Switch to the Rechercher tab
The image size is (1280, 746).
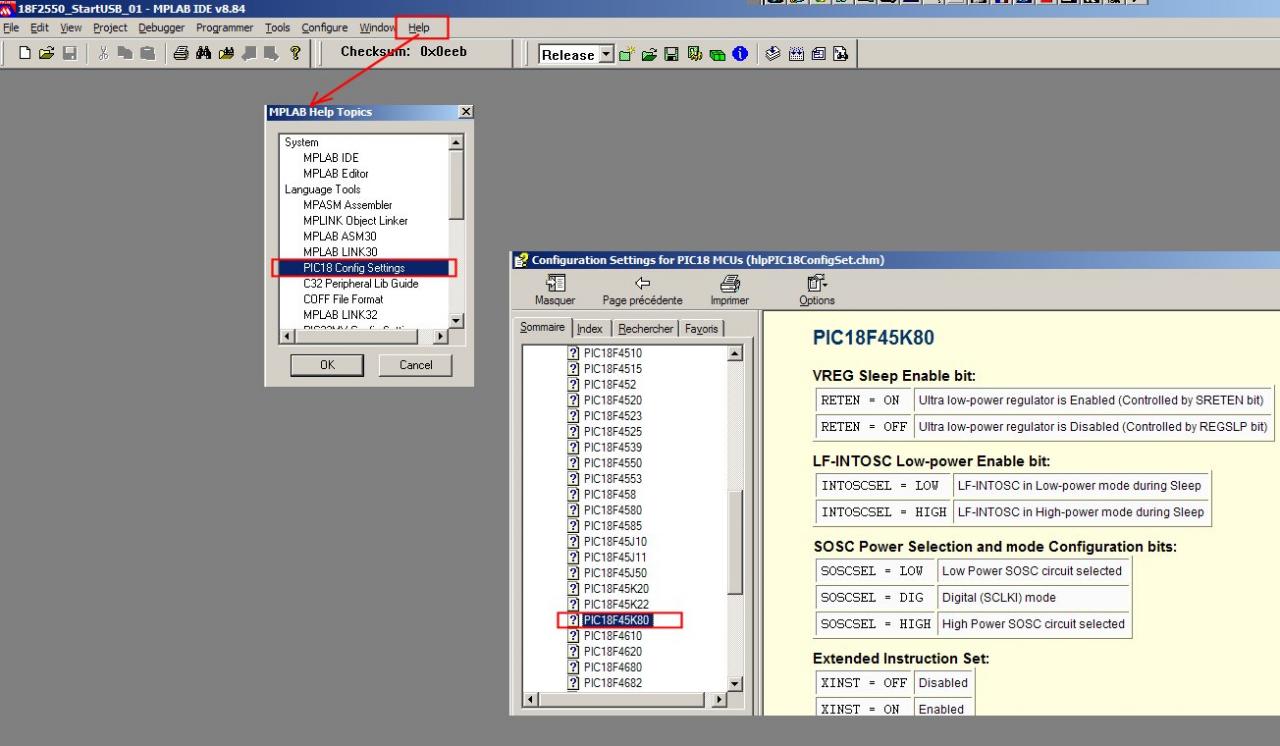[645, 328]
